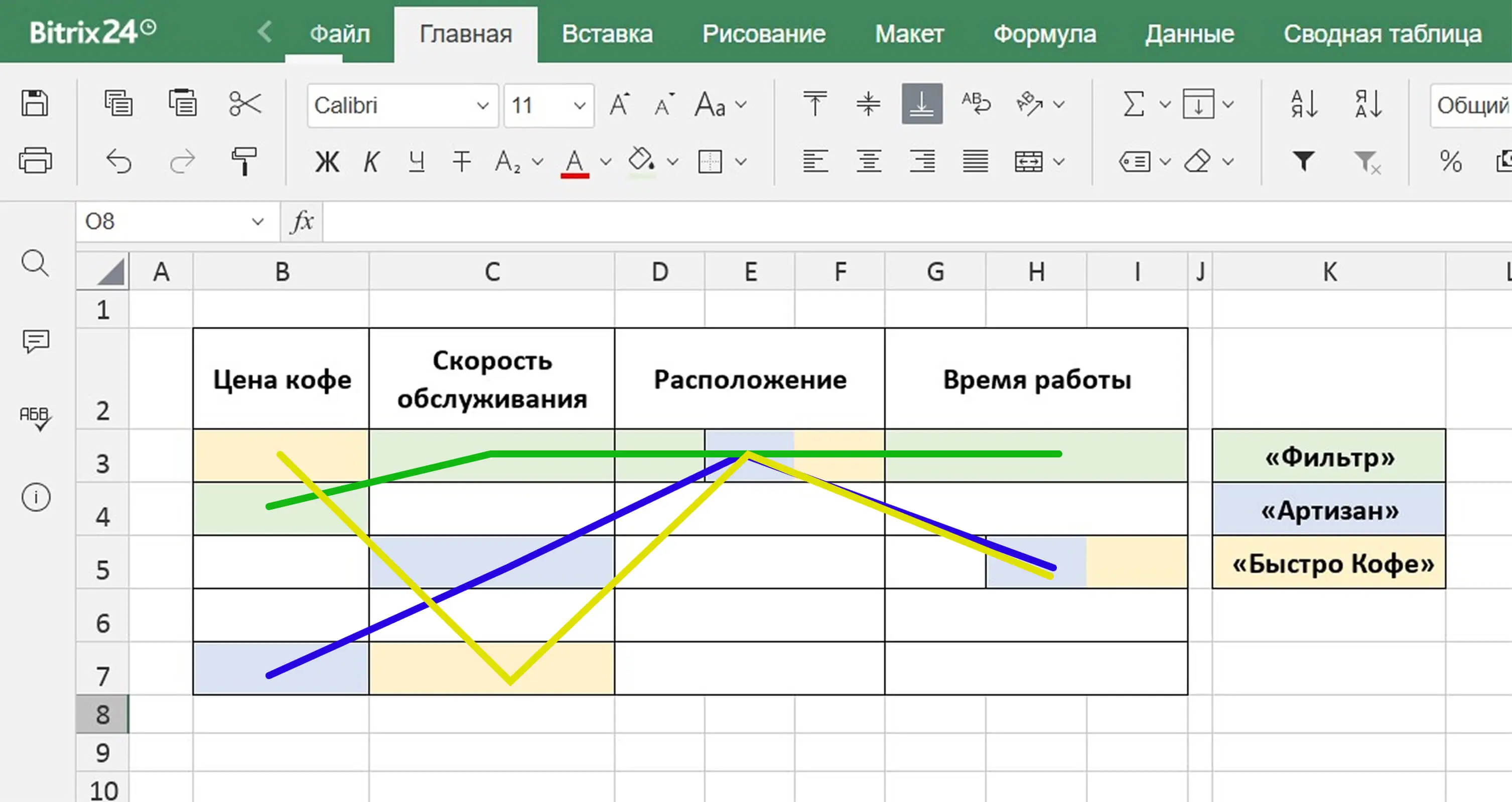Toggle Strikethrough formatting

click(462, 162)
